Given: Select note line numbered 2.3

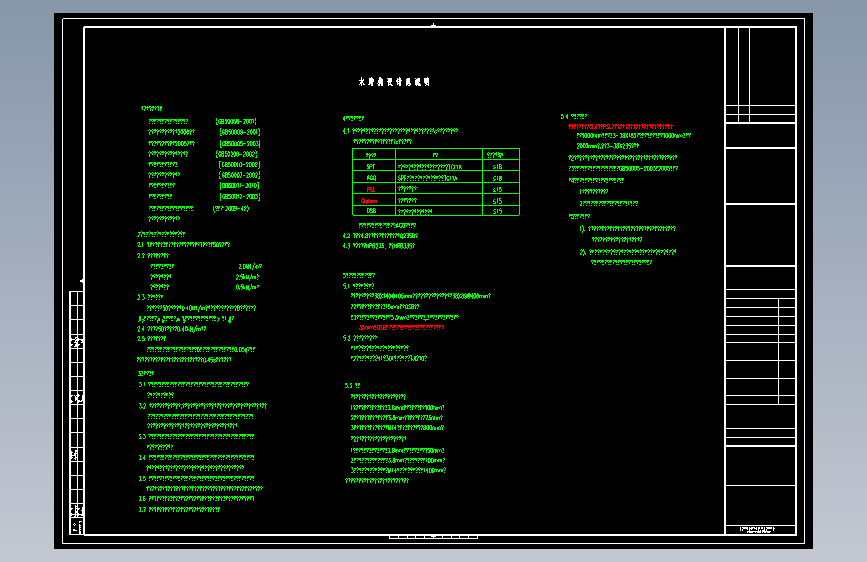Looking at the screenshot, I should [x=150, y=297].
